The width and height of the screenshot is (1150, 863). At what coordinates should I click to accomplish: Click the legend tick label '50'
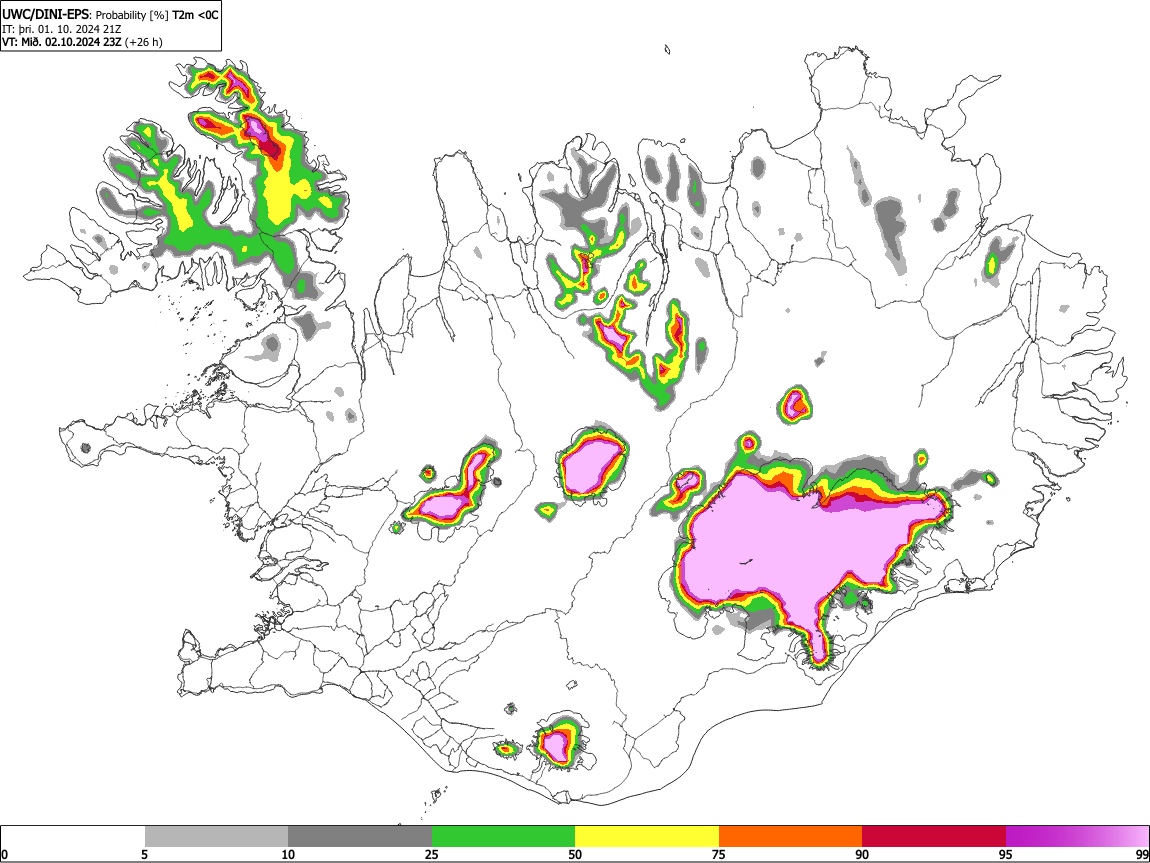pyautogui.click(x=575, y=854)
